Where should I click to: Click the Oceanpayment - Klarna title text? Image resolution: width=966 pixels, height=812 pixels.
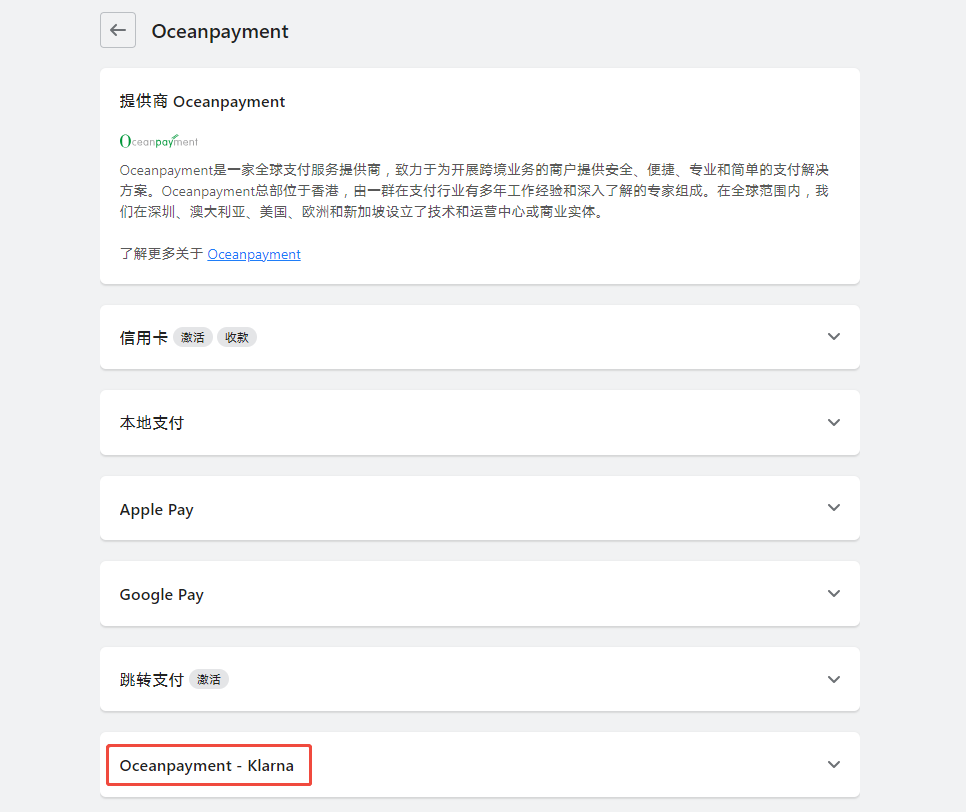click(207, 765)
